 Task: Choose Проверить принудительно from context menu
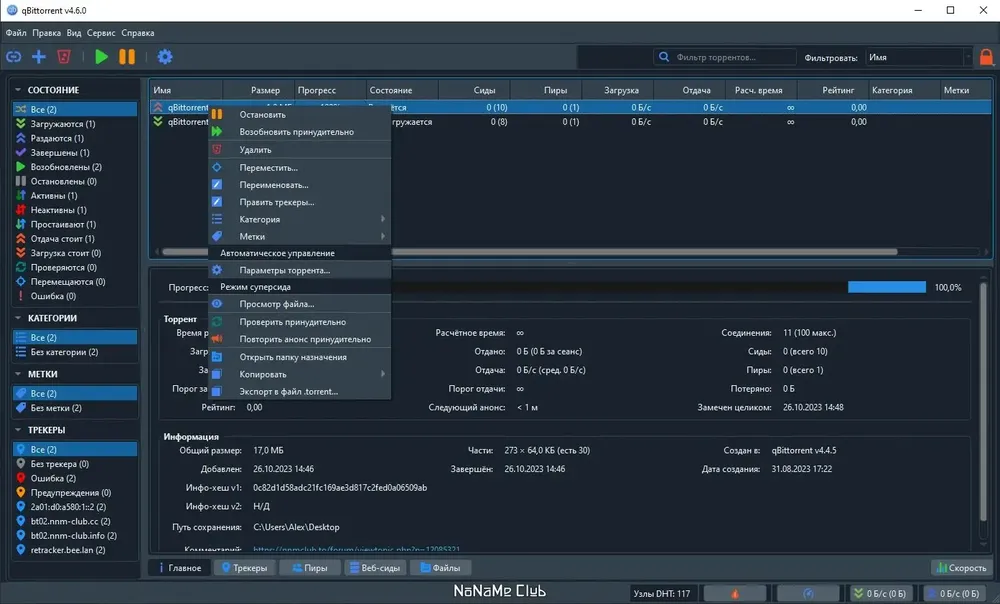(300, 321)
